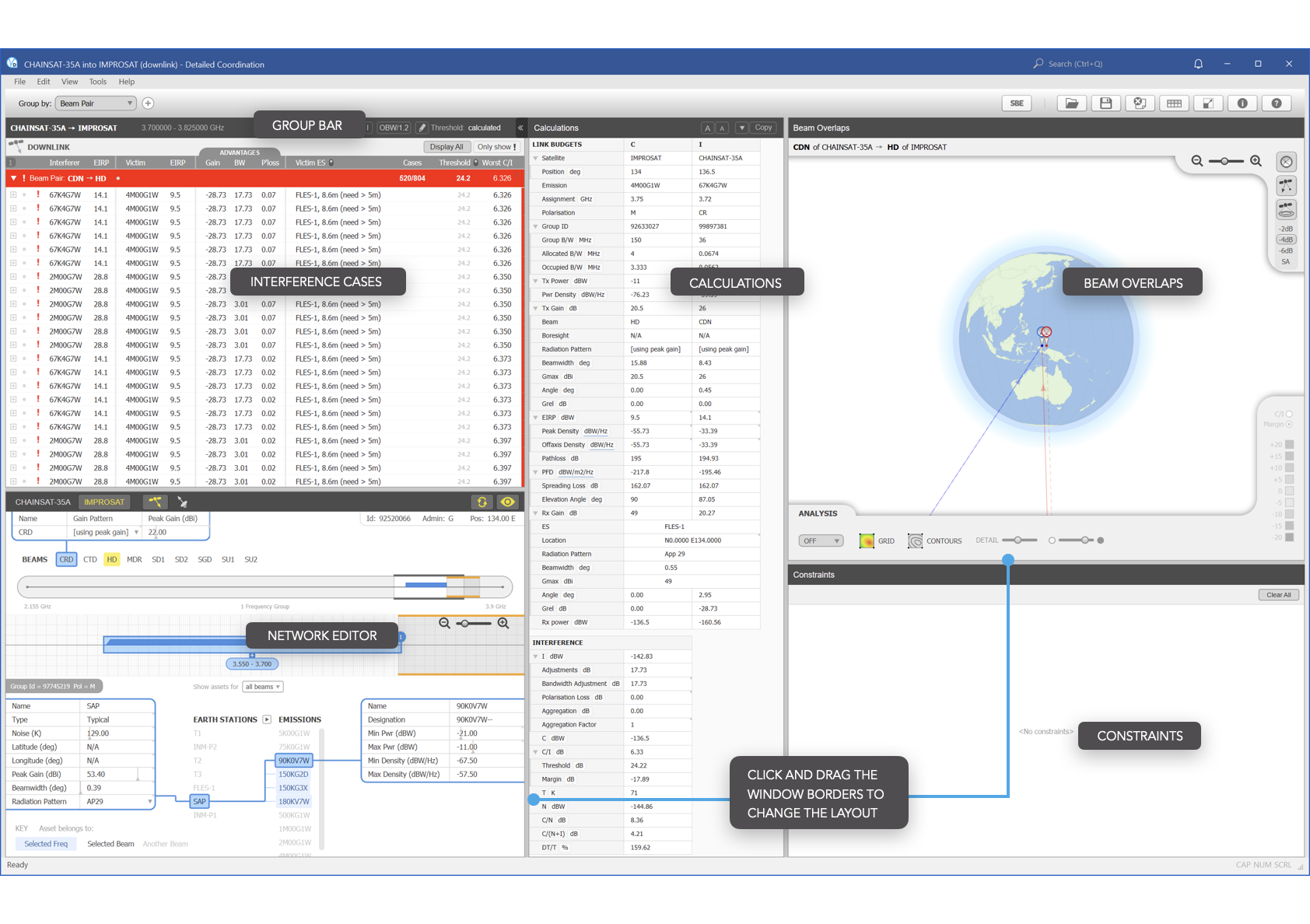This screenshot has width=1310, height=924.
Task: Click the save disk toolbar icon
Action: pyautogui.click(x=1106, y=103)
